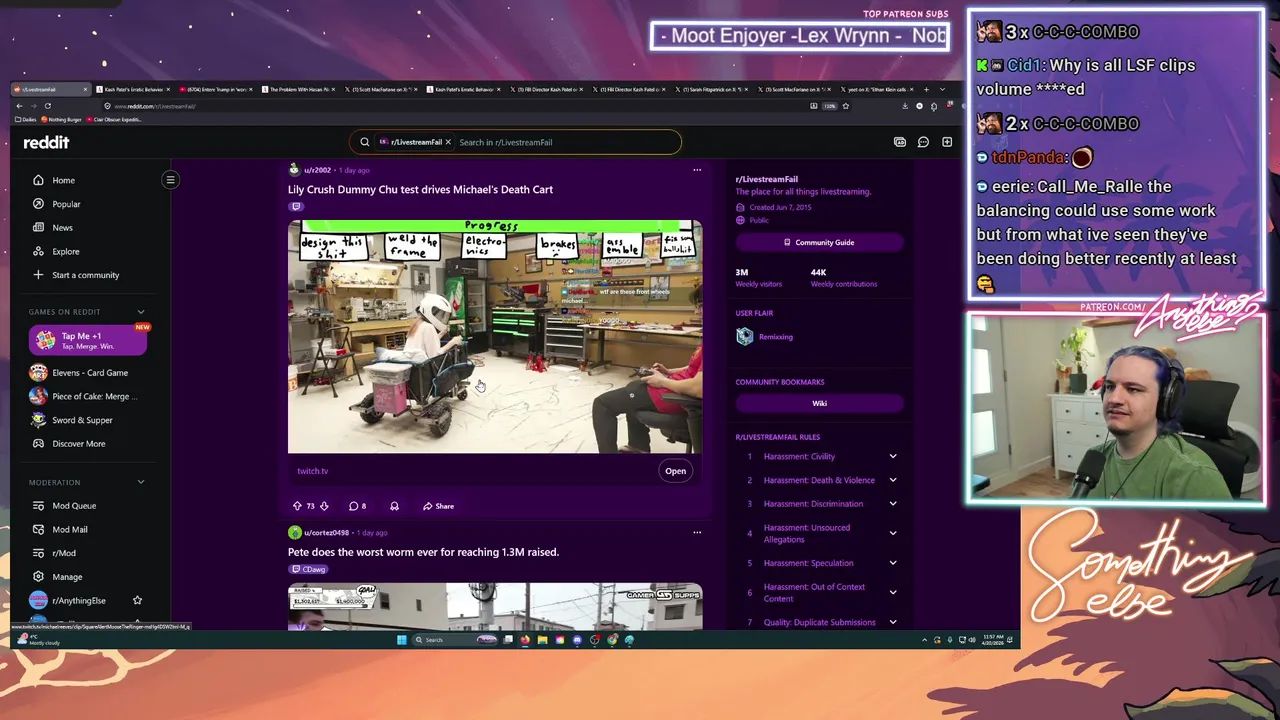Open the CDawg flair tag
This screenshot has height=720, width=1280.
[x=309, y=569]
